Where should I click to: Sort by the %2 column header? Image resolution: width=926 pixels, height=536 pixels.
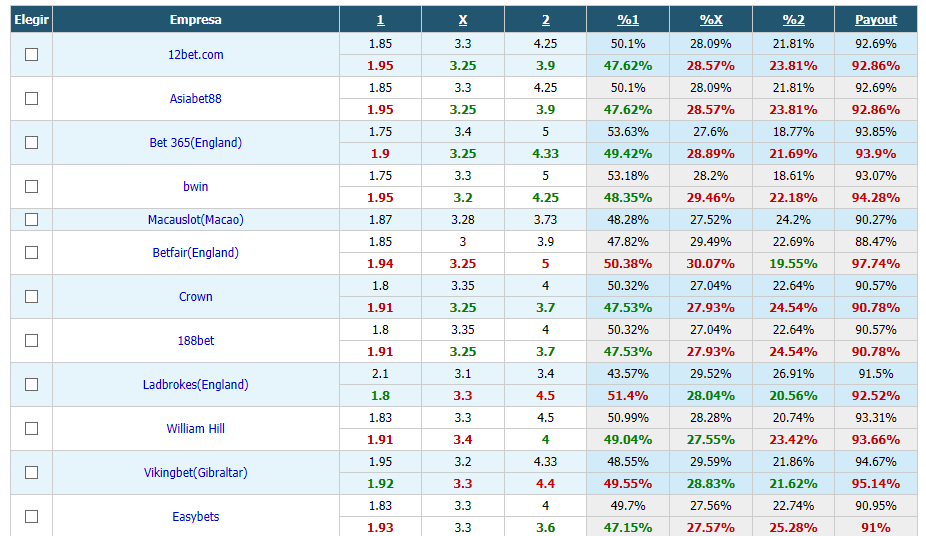(793, 19)
